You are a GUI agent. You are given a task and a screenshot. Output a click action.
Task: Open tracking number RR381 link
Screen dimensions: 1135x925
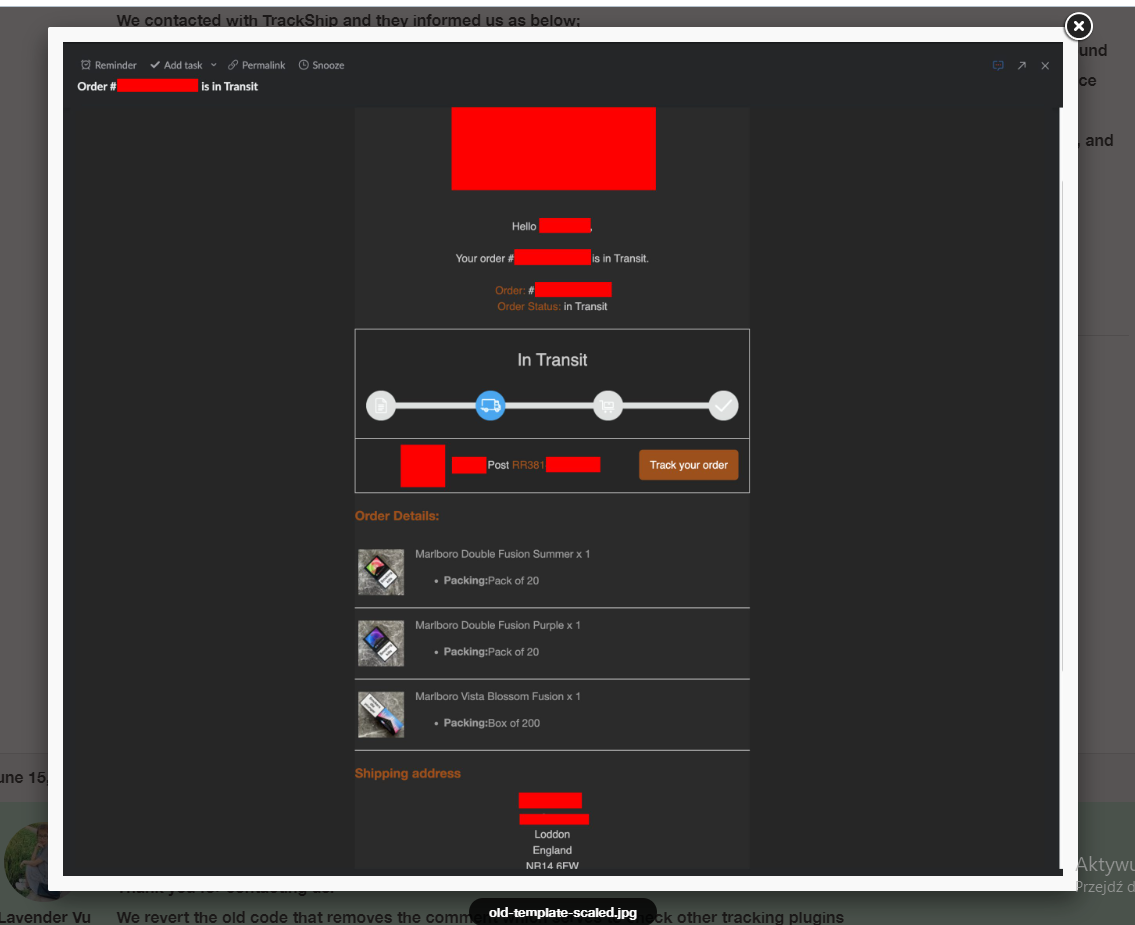tap(528, 465)
